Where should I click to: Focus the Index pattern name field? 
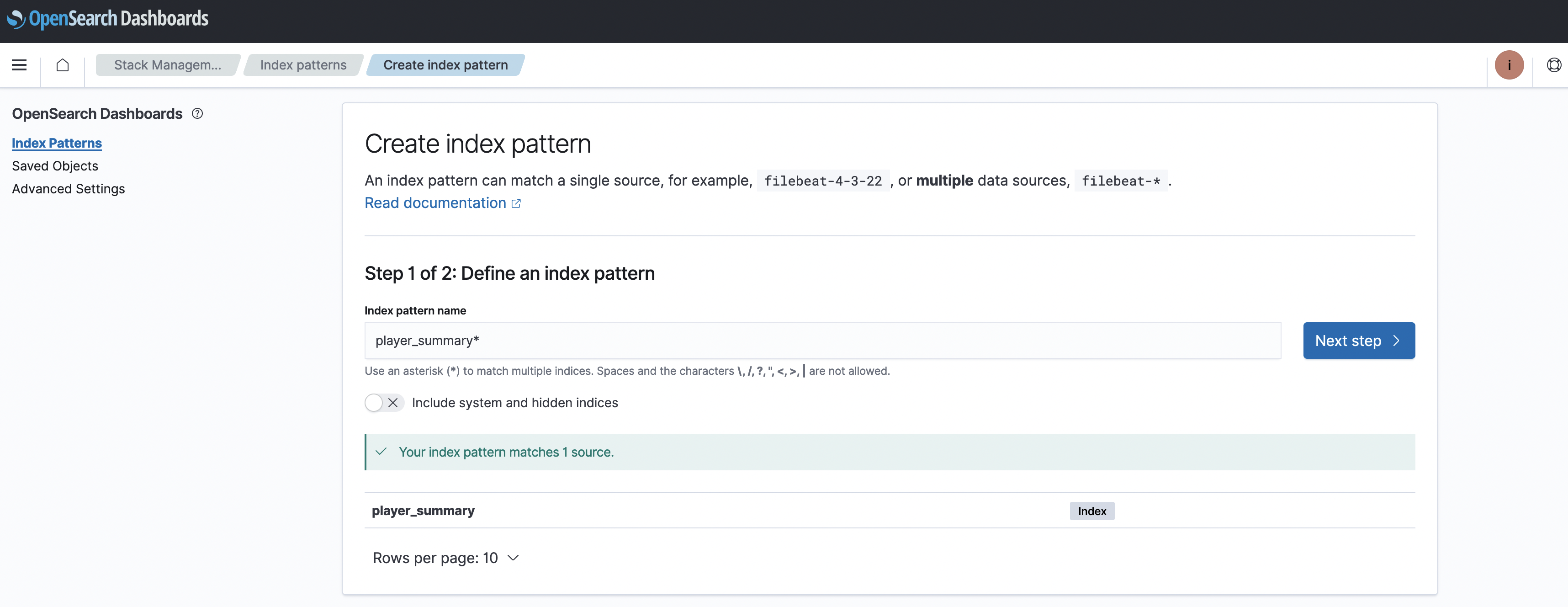tap(822, 341)
